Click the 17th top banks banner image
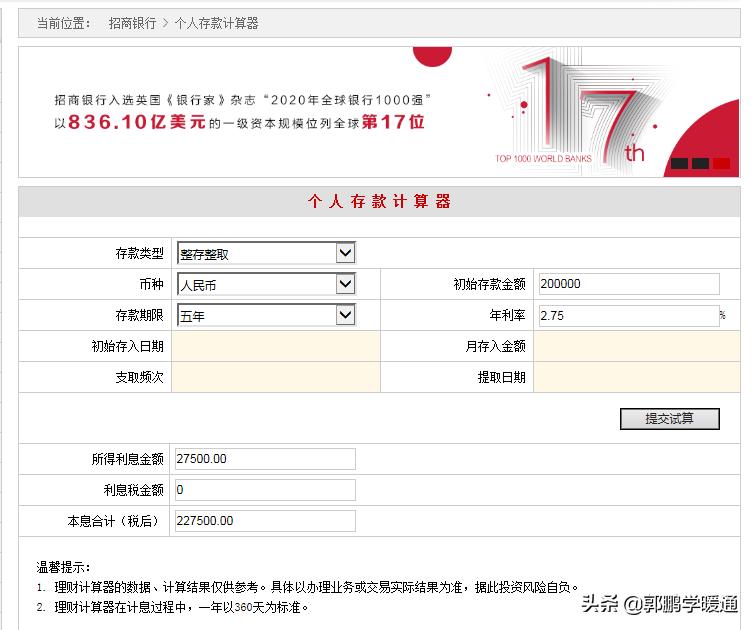Viewport: 755px width, 630px height. 379,112
